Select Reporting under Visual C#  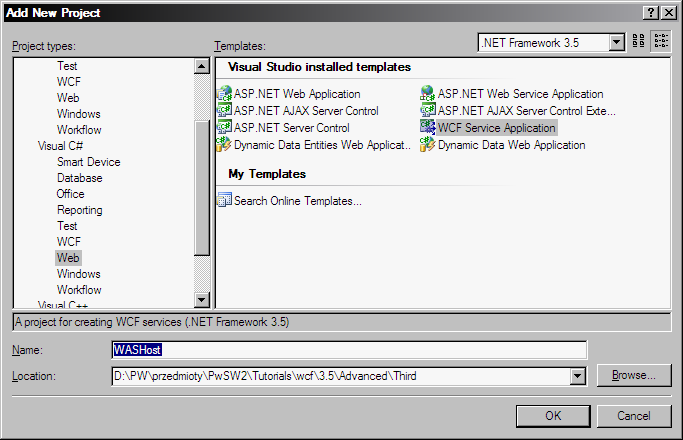point(80,210)
